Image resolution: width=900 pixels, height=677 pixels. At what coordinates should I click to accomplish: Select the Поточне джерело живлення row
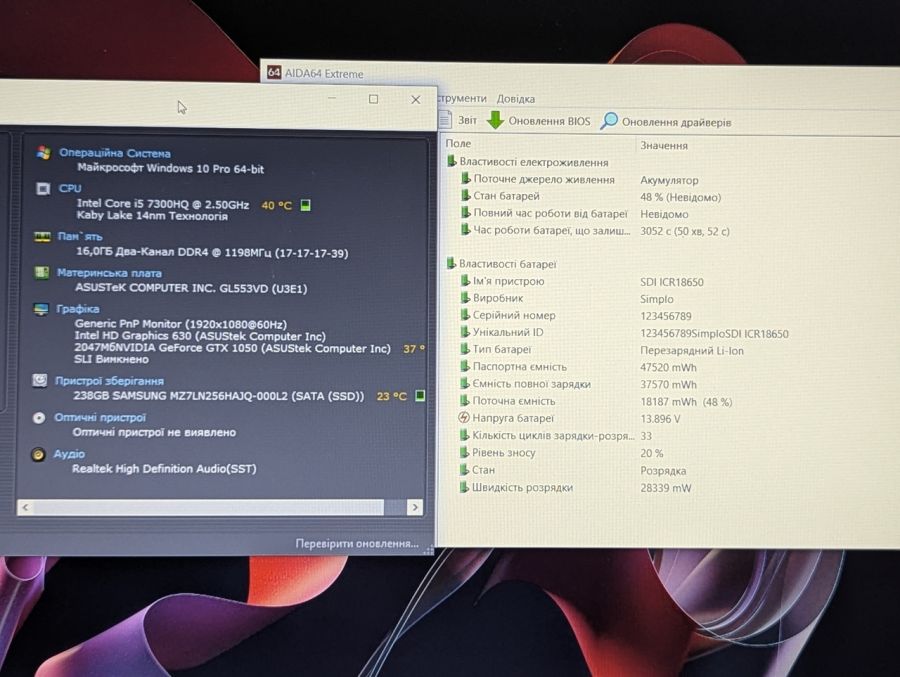pyautogui.click(x=580, y=180)
